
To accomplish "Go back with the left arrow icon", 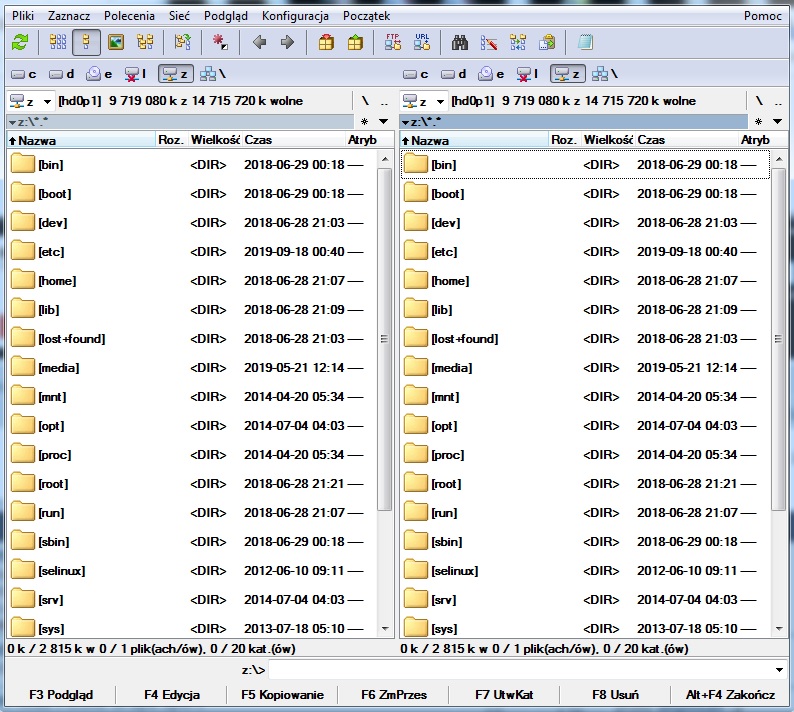I will click(259, 42).
